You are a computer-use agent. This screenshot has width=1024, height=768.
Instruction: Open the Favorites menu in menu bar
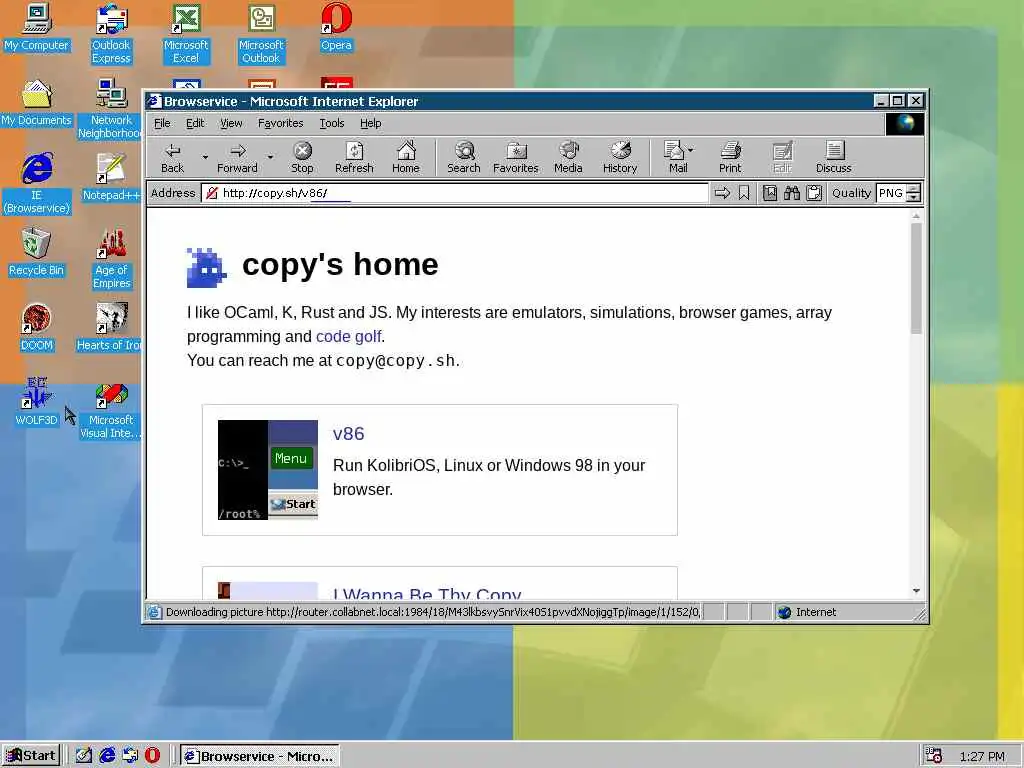pyautogui.click(x=281, y=123)
